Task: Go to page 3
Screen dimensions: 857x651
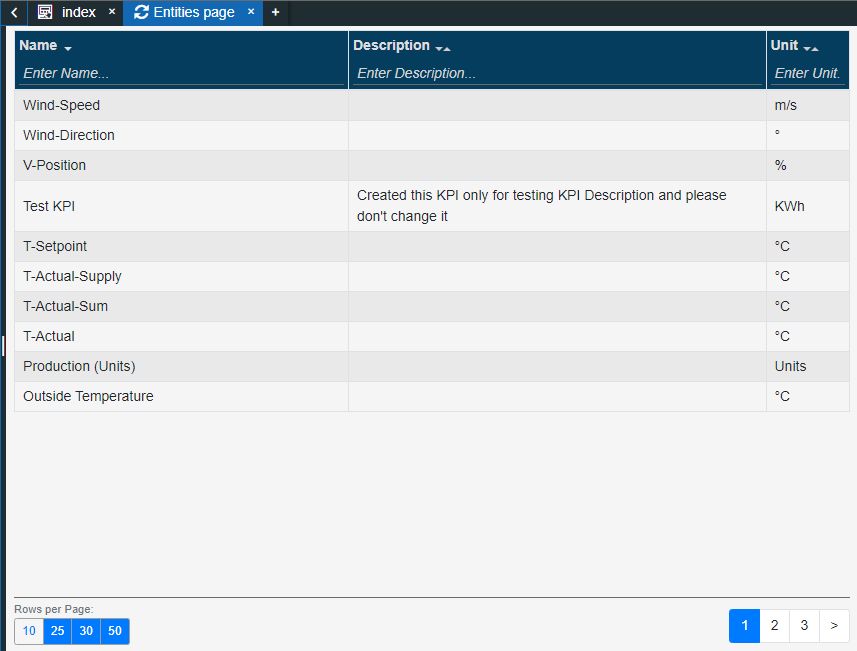Action: 804,625
